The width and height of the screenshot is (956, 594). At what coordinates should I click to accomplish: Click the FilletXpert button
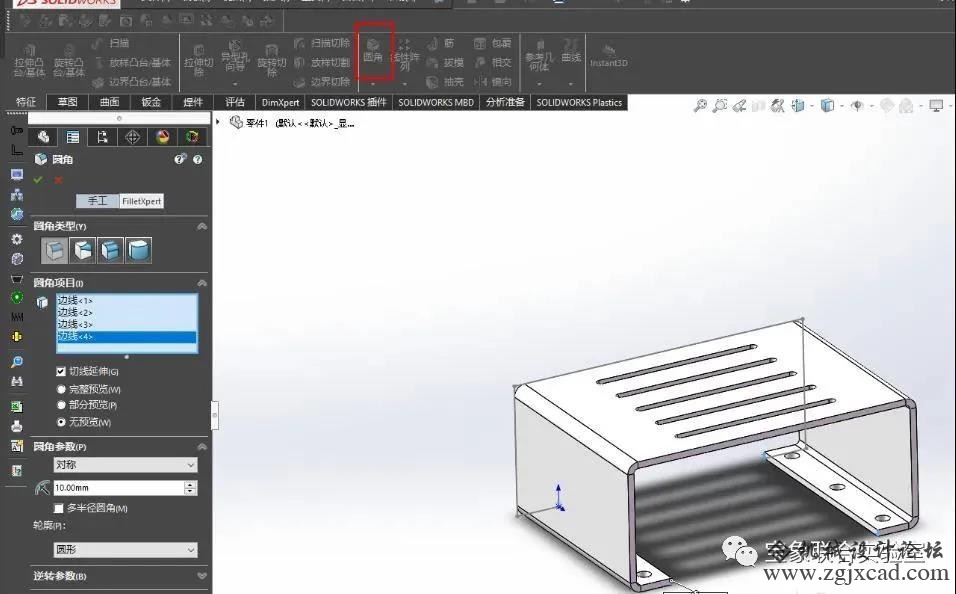pos(141,201)
